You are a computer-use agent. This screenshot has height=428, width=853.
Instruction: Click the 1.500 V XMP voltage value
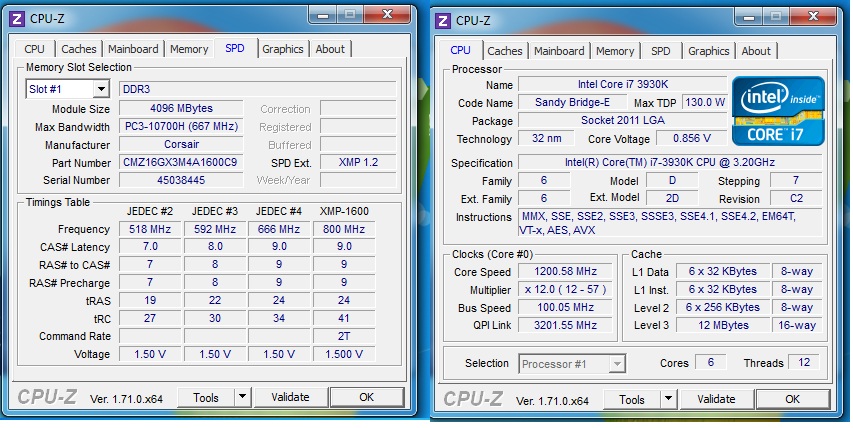coord(344,353)
